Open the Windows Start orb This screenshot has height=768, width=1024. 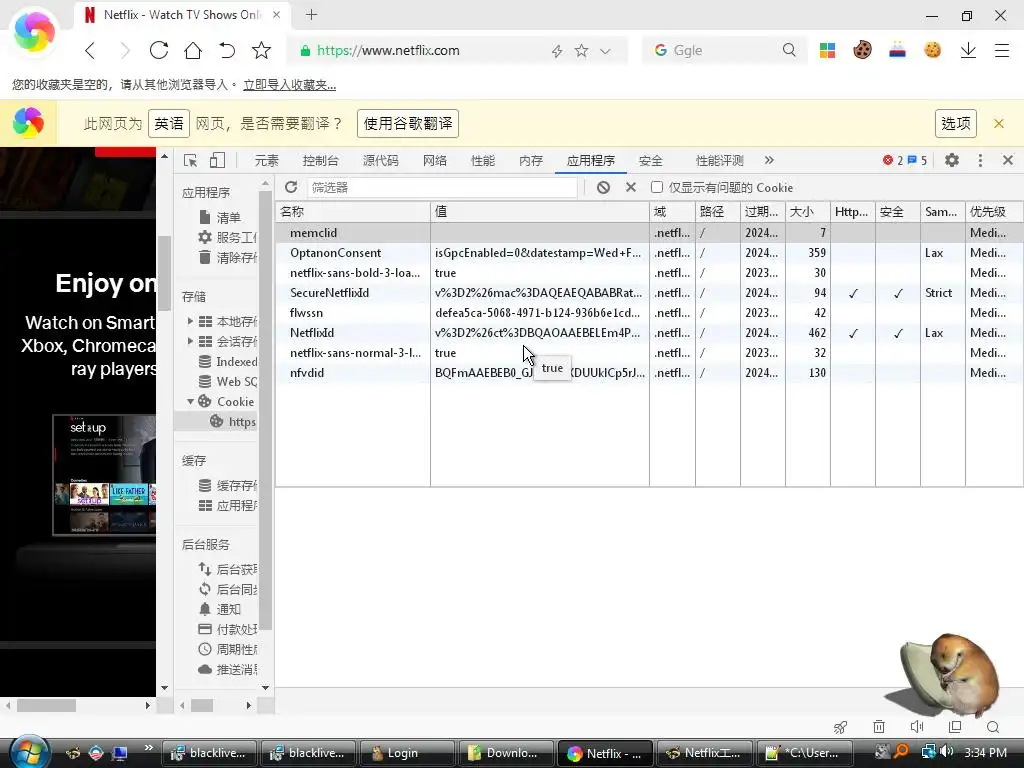click(x=29, y=752)
